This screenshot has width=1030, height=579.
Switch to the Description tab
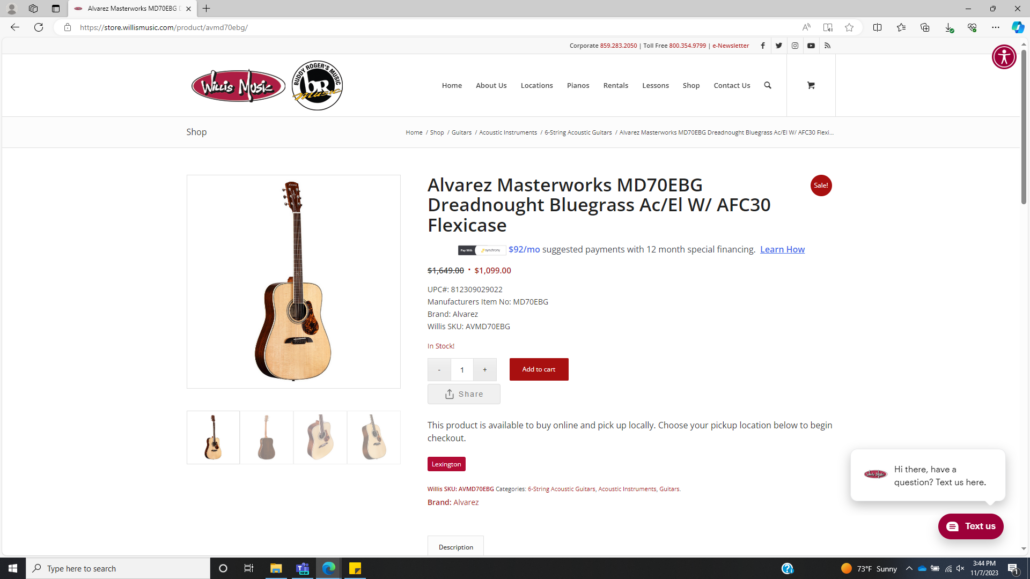pos(455,547)
